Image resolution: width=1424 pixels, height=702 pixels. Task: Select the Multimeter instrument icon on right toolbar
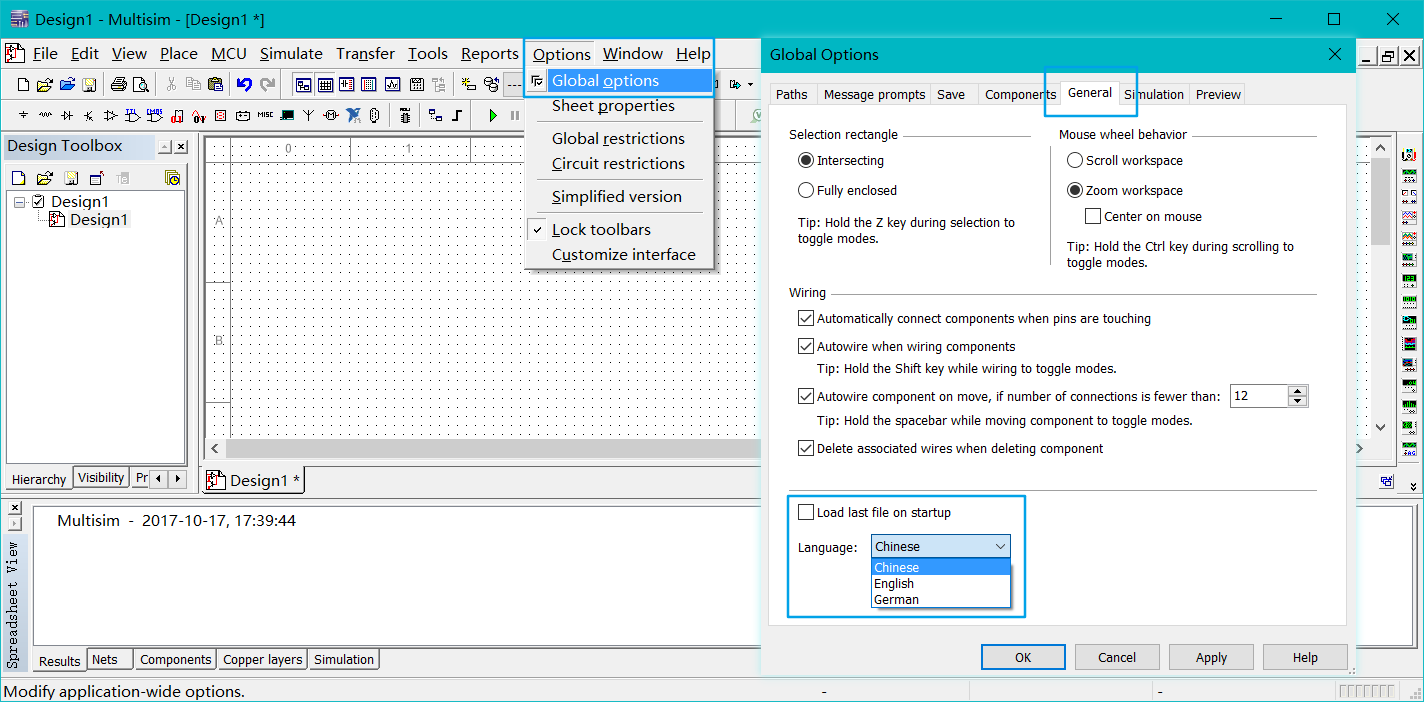click(1409, 155)
